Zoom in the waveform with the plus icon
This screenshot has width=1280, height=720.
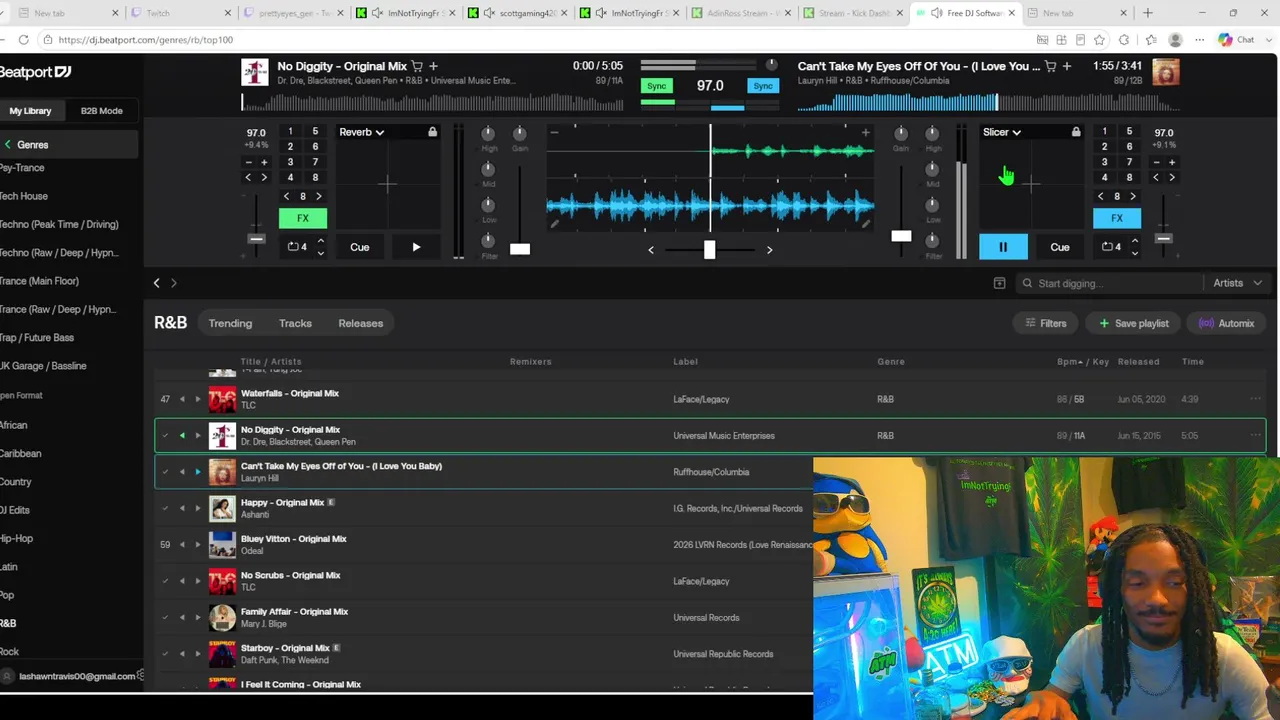tap(865, 132)
